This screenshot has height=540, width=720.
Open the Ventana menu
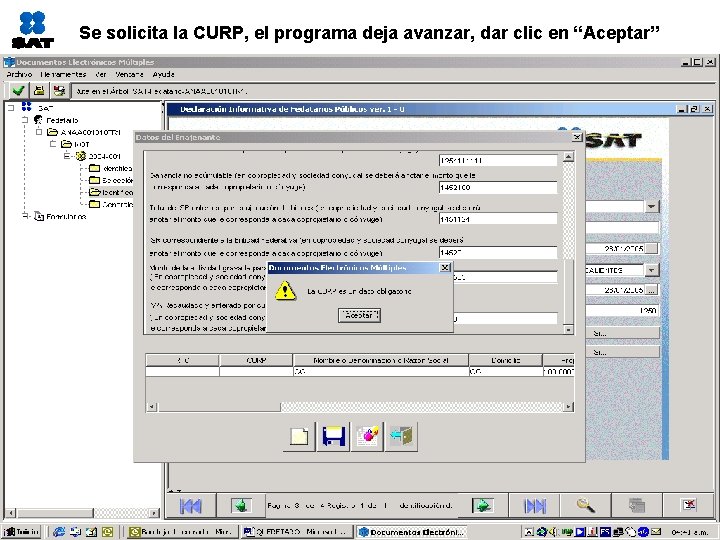click(x=129, y=74)
